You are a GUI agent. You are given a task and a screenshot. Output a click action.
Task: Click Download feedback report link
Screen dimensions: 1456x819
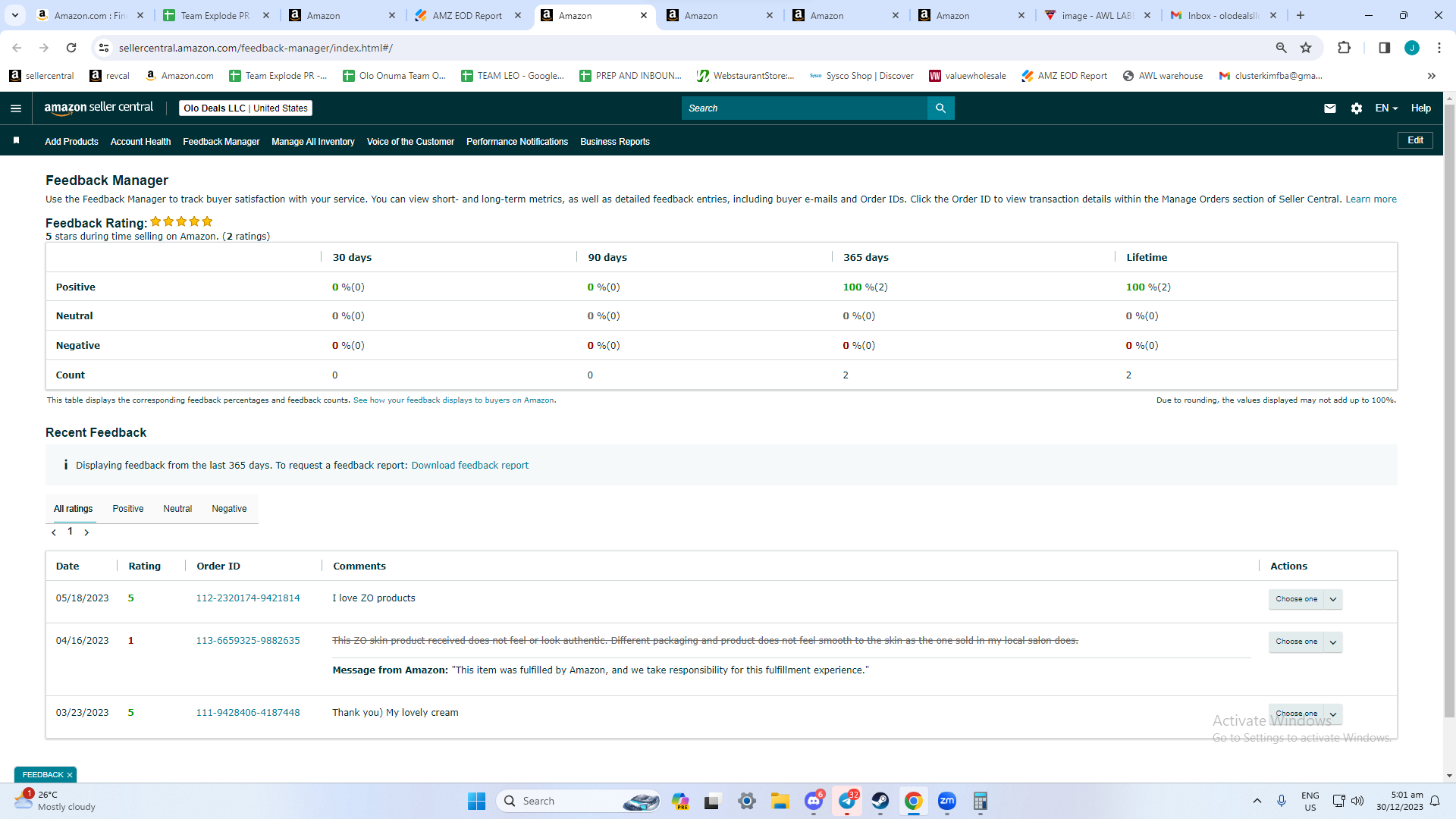click(x=469, y=466)
